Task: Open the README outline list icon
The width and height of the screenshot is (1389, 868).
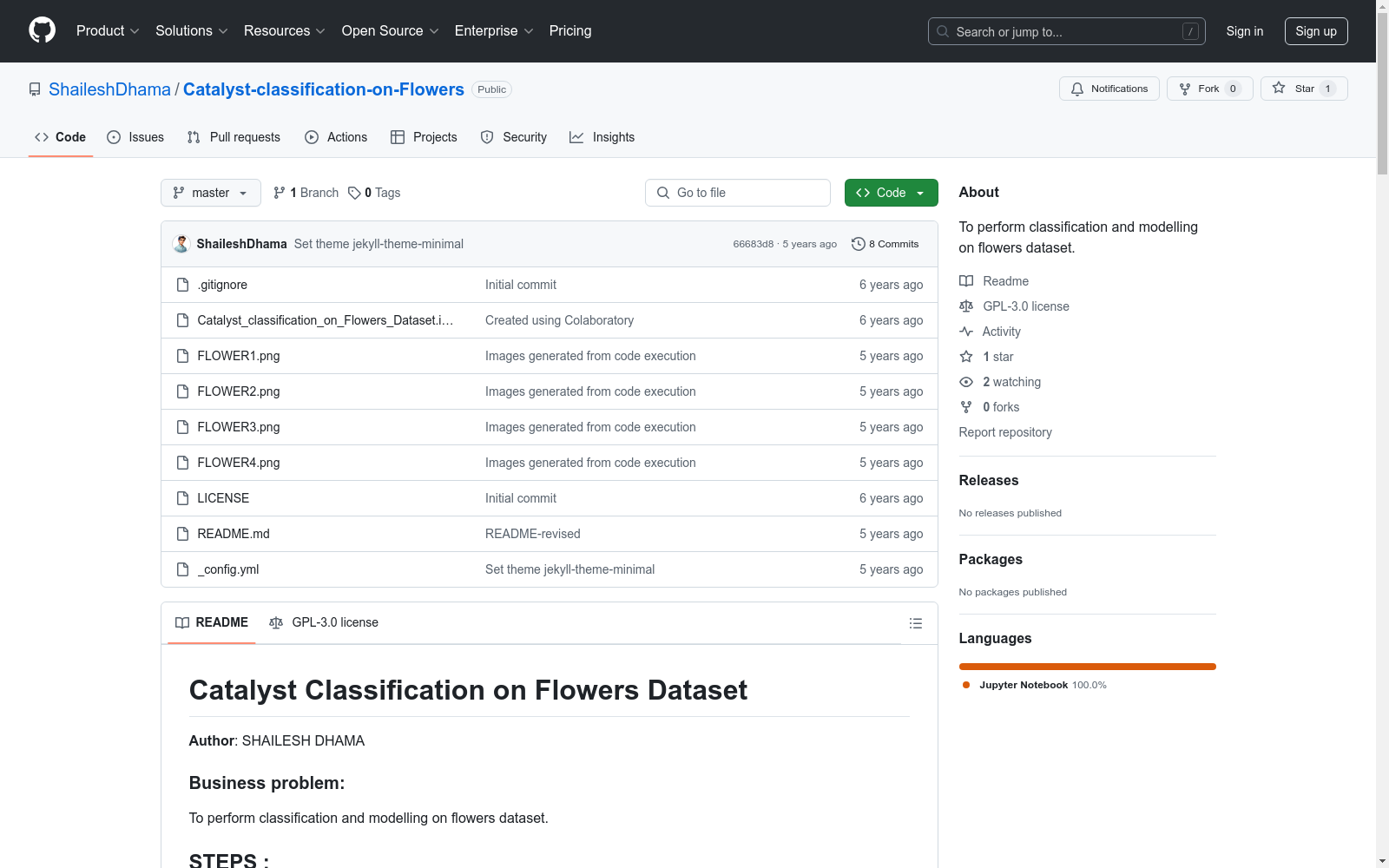Action: coord(916,623)
